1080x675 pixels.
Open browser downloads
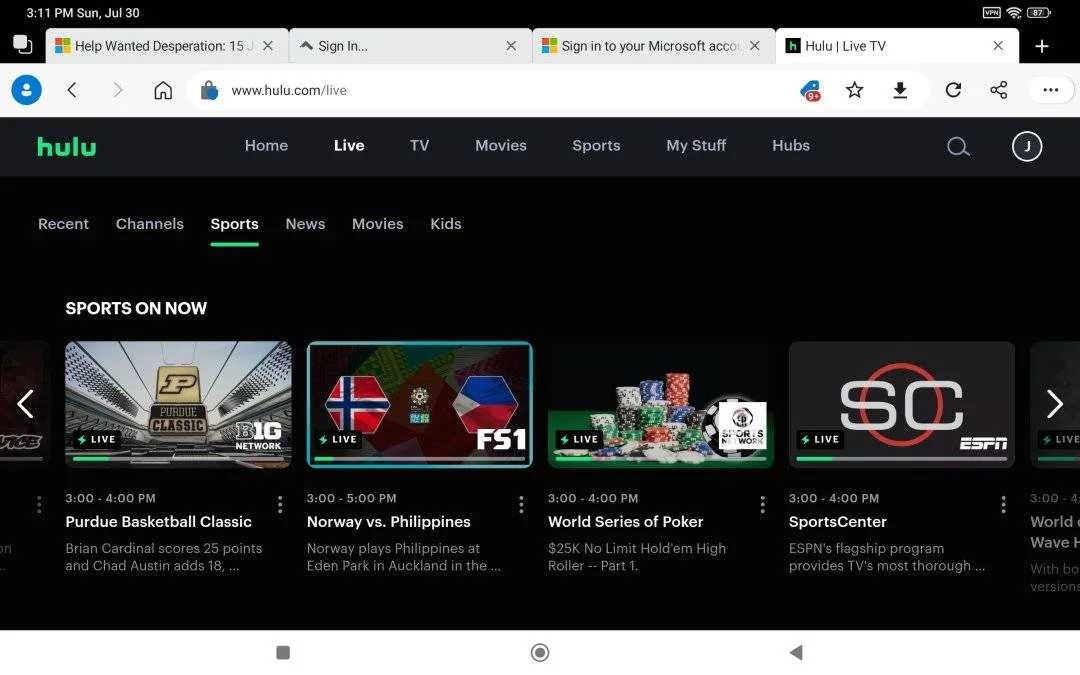click(900, 90)
